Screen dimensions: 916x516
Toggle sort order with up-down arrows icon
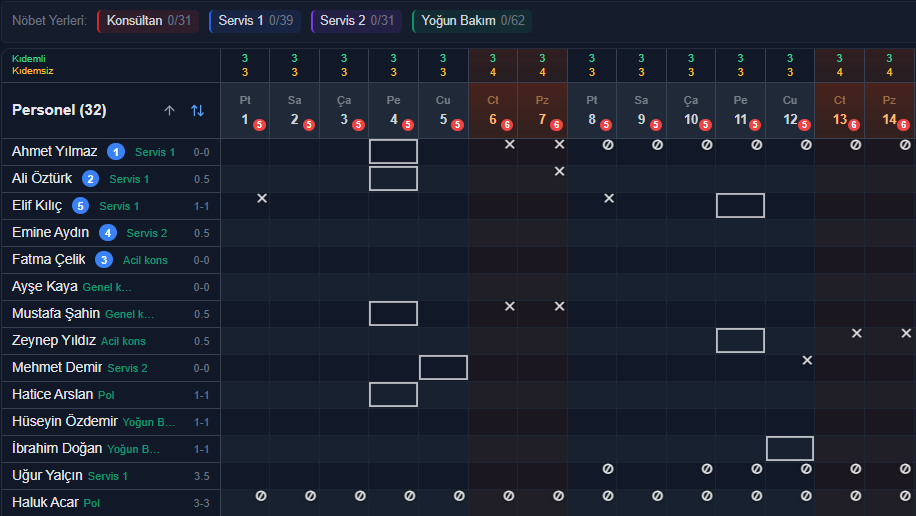tap(197, 110)
